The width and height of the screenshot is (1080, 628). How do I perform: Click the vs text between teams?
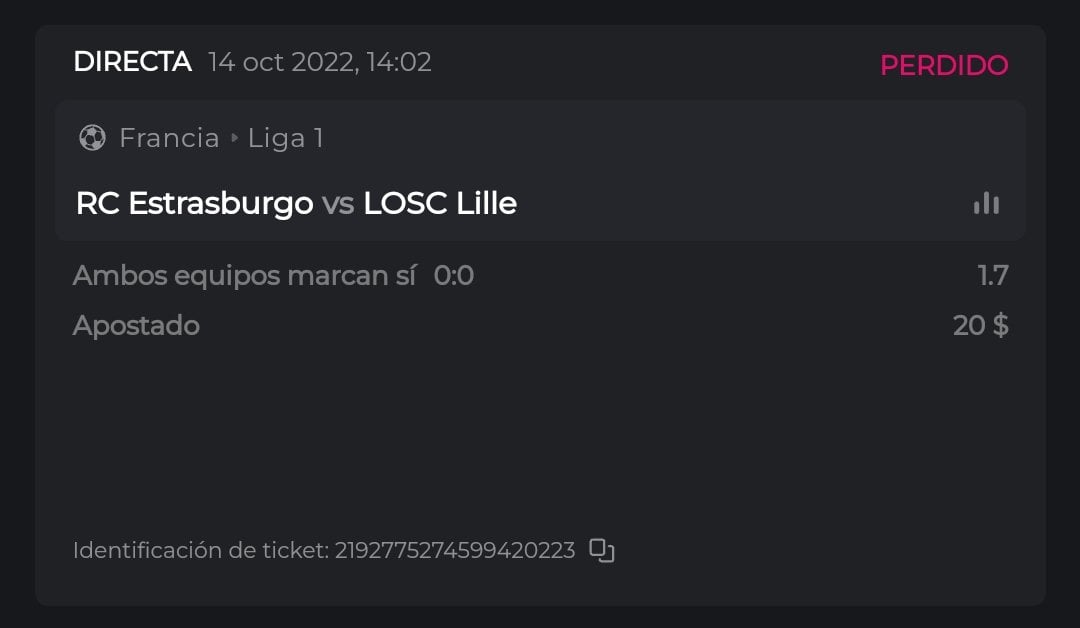(338, 204)
